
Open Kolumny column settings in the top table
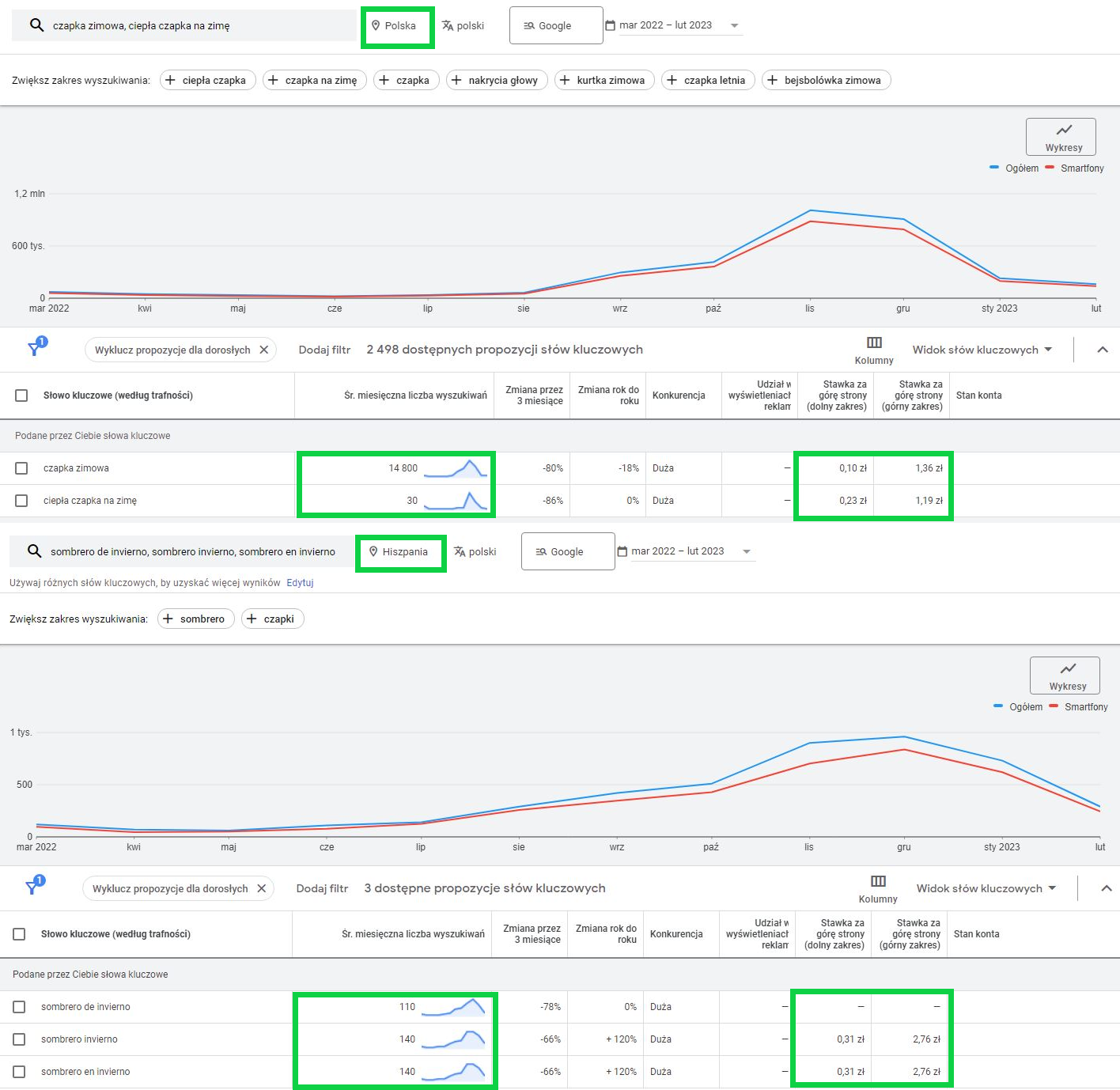pyautogui.click(x=874, y=350)
